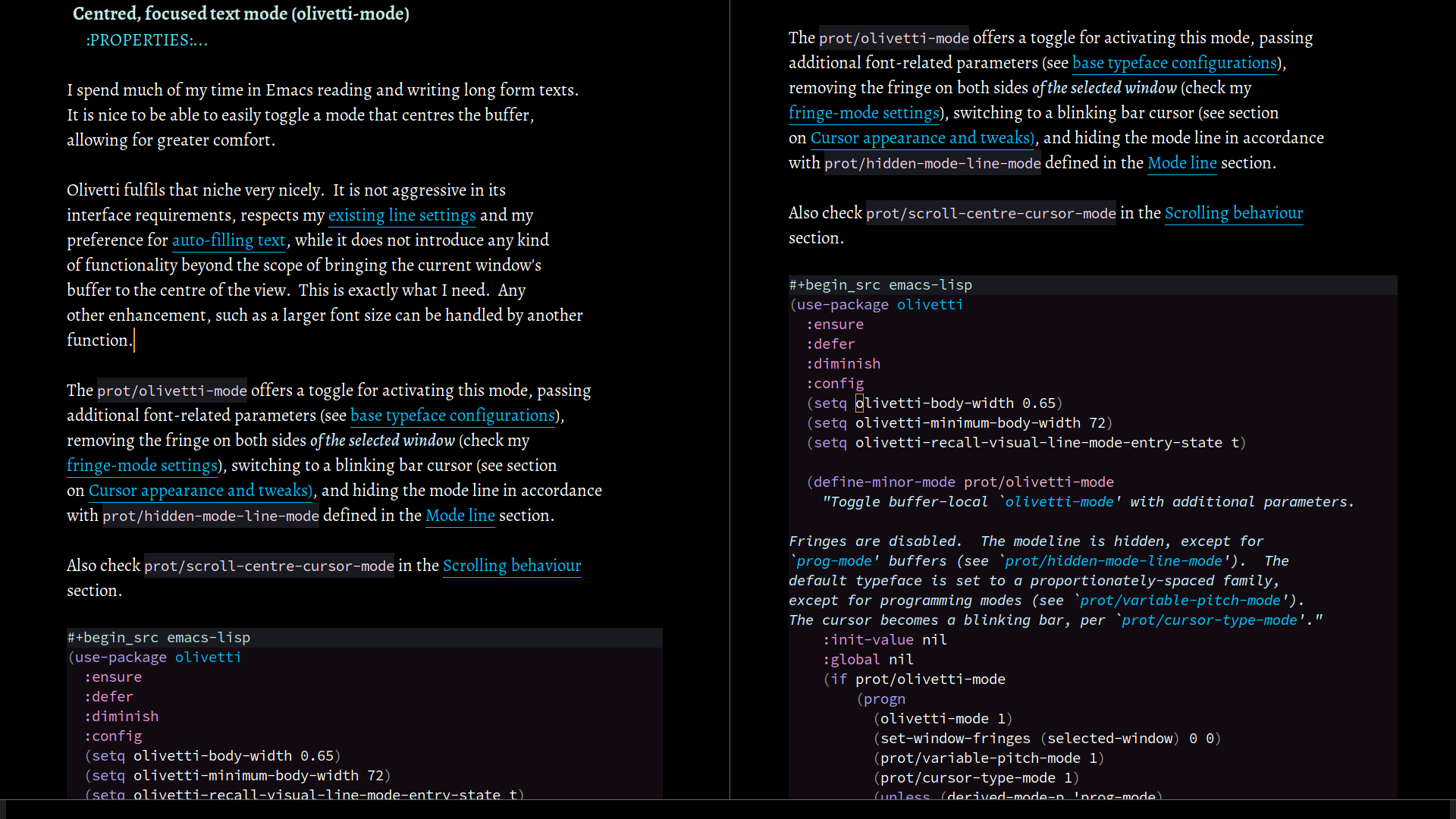Follow the 'auto-filling text' link
Image resolution: width=1456 pixels, height=819 pixels.
tap(228, 240)
